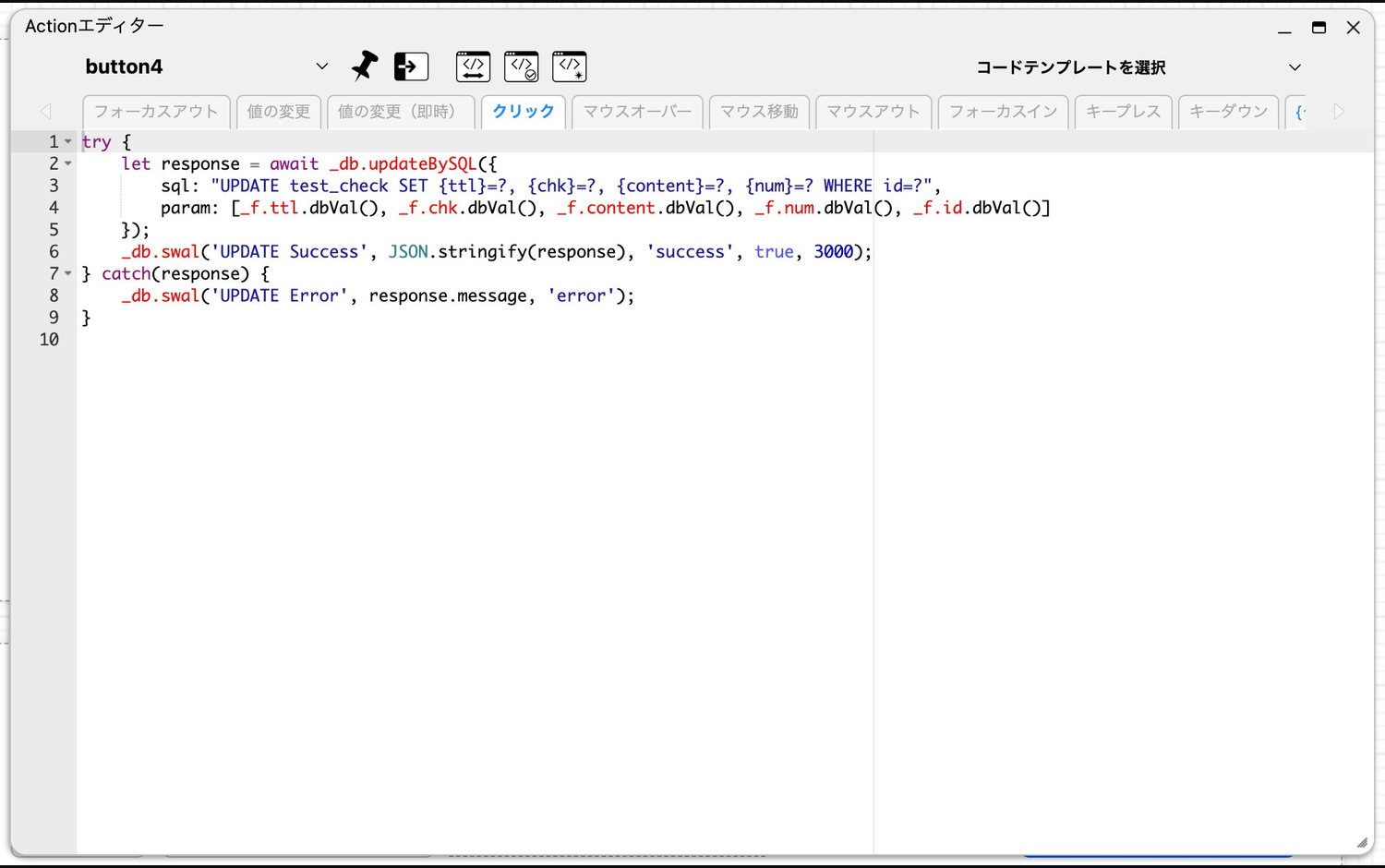Click the window resize grip in corner
The height and width of the screenshot is (868, 1385).
click(1362, 842)
